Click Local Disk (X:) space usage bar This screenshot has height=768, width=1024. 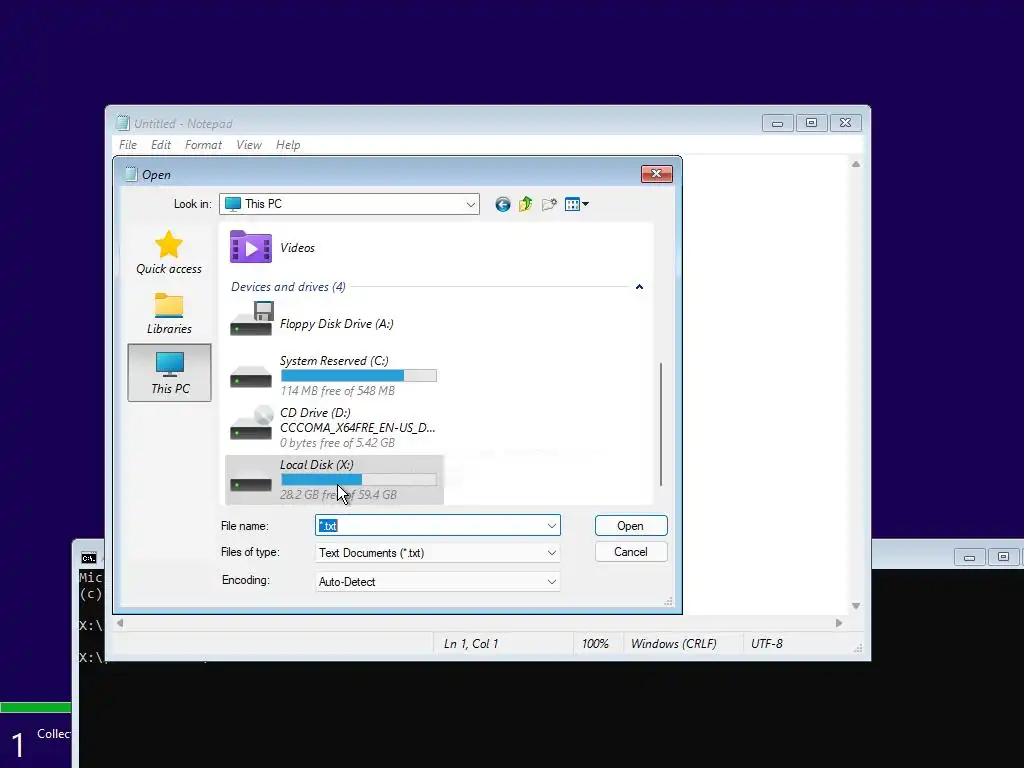tap(359, 479)
